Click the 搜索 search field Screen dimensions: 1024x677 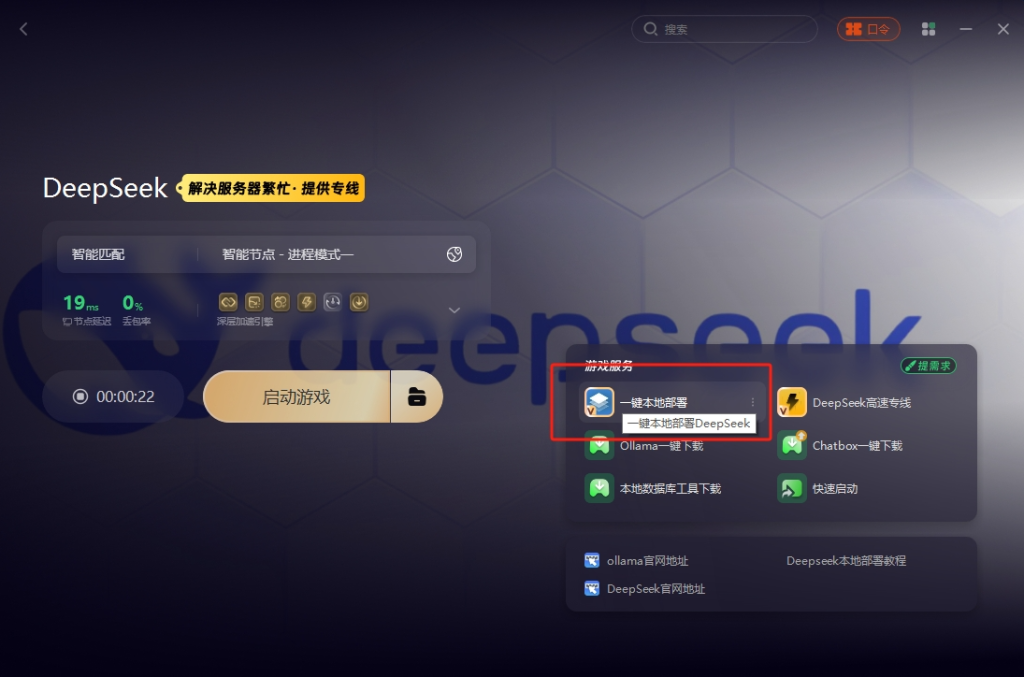tap(724, 29)
